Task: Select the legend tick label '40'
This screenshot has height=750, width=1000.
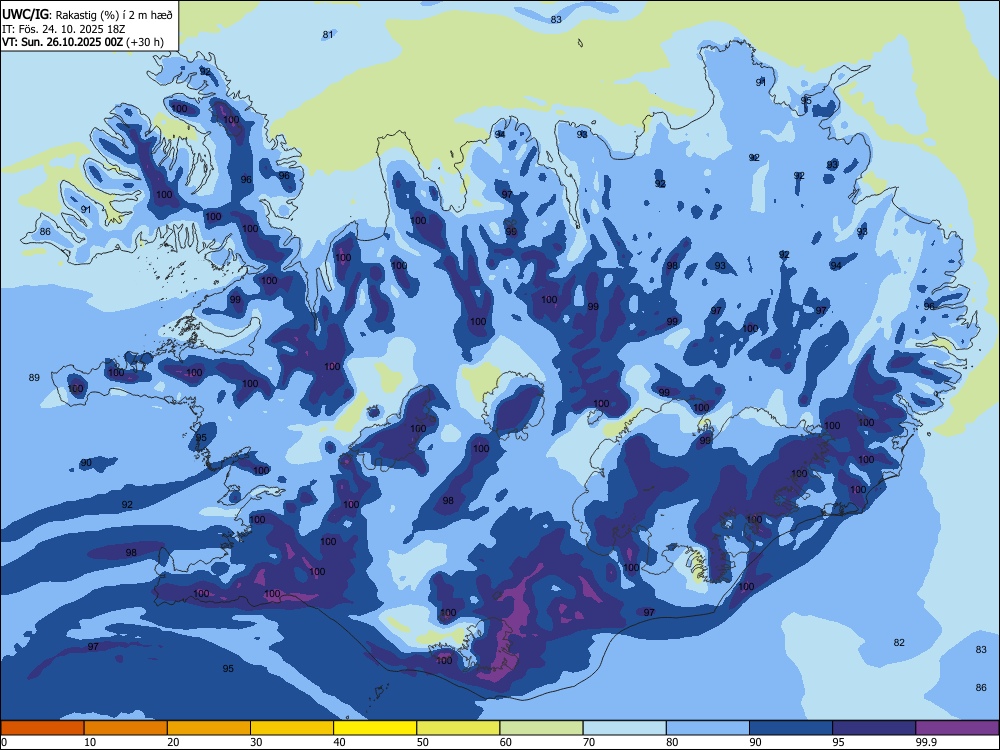Action: tap(339, 742)
